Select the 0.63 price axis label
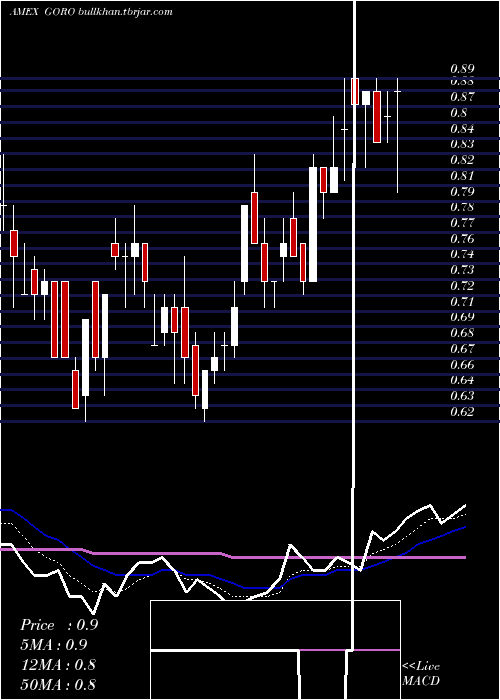 point(462,396)
